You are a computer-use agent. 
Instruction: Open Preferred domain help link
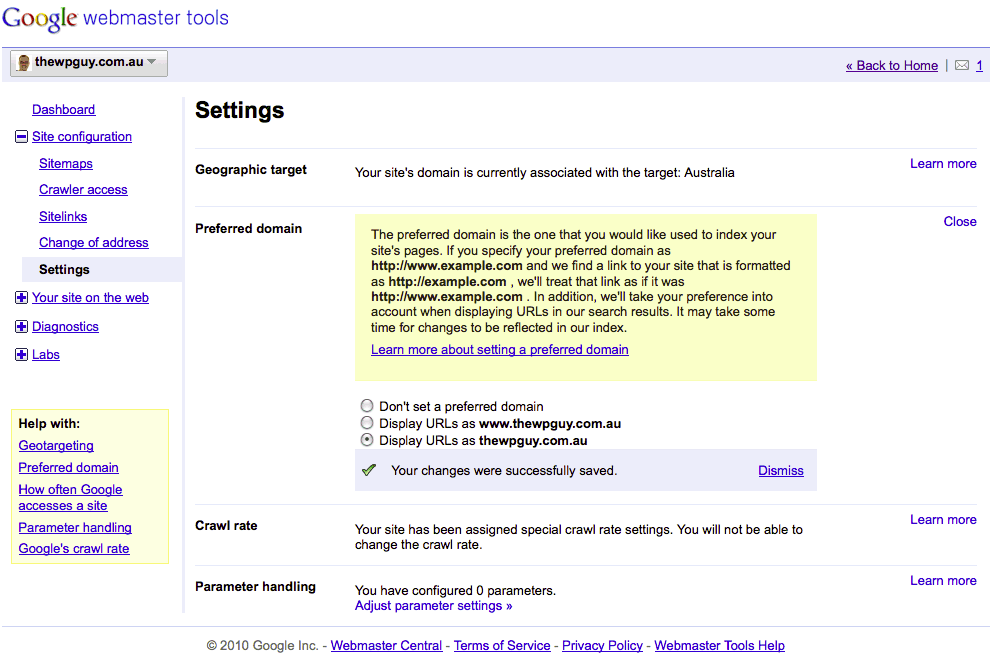point(69,467)
